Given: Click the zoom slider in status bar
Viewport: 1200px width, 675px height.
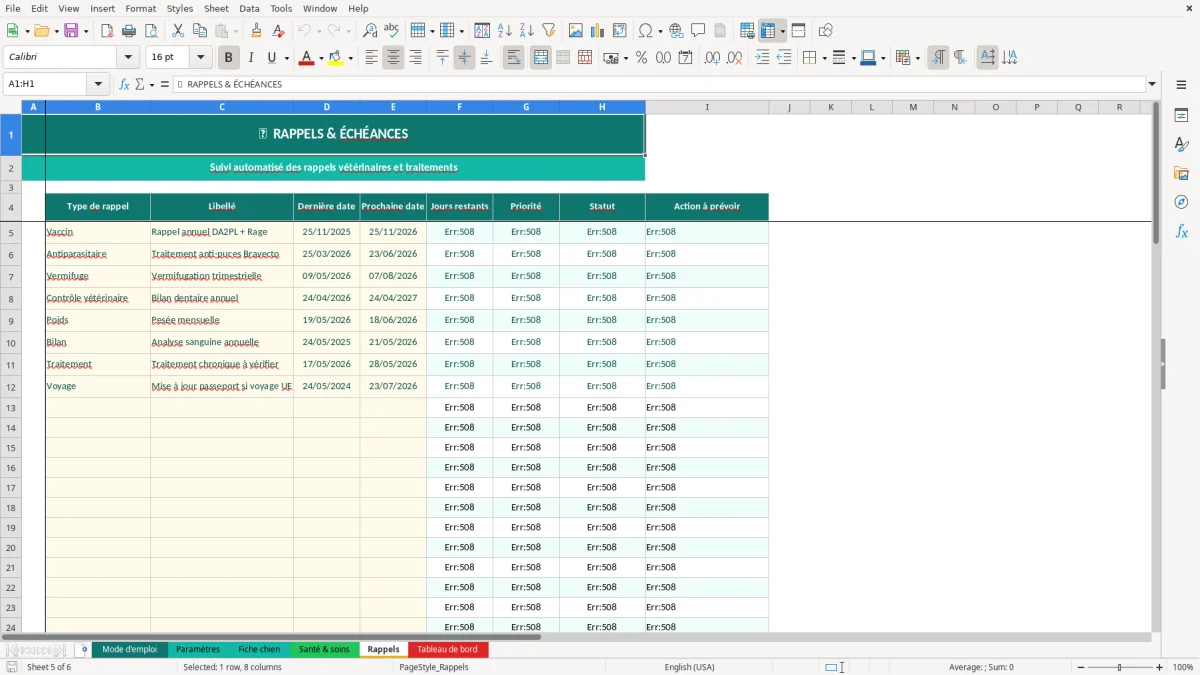Looking at the screenshot, I should 1119,667.
